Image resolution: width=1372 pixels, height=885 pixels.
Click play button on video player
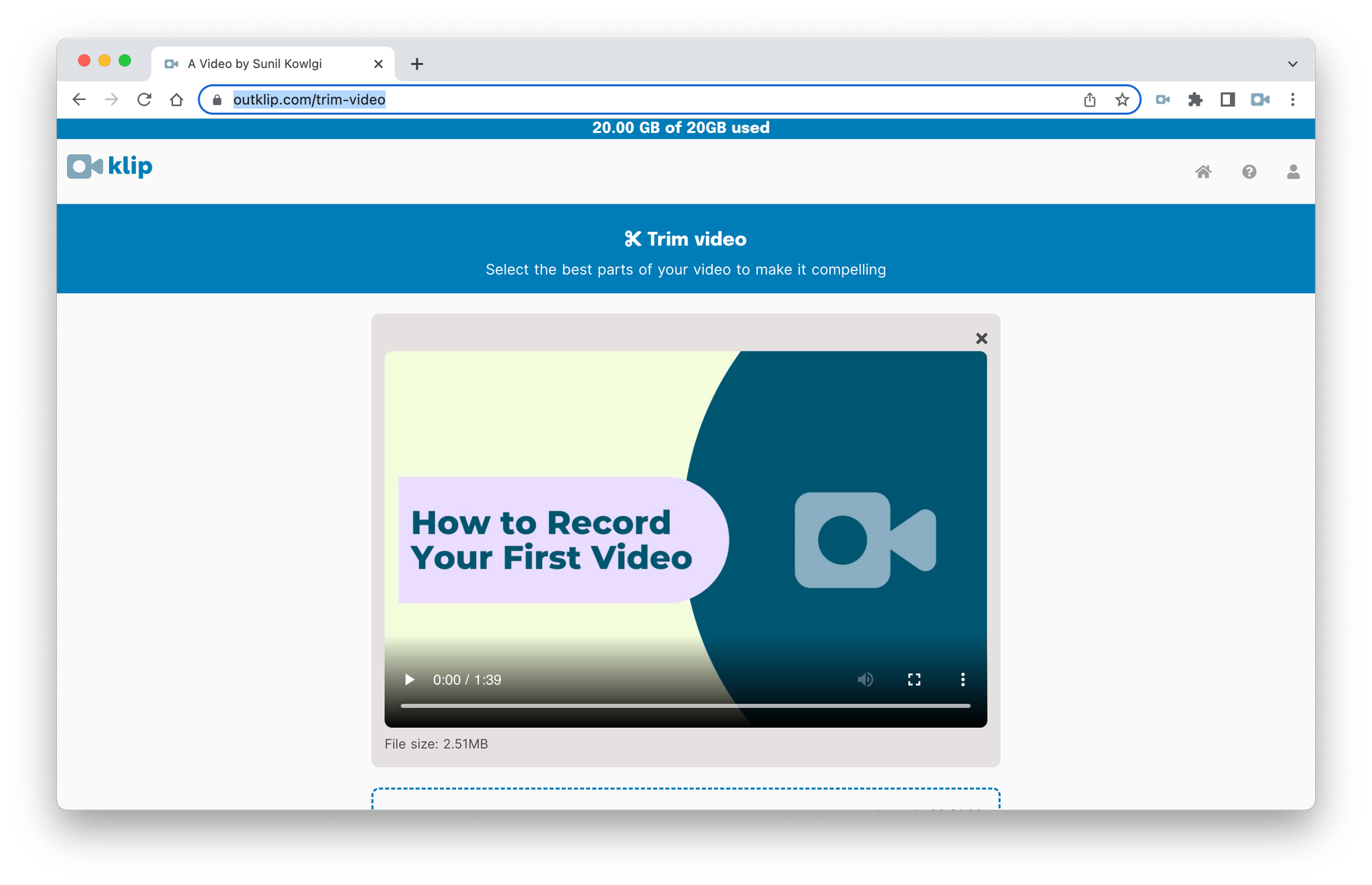tap(409, 680)
